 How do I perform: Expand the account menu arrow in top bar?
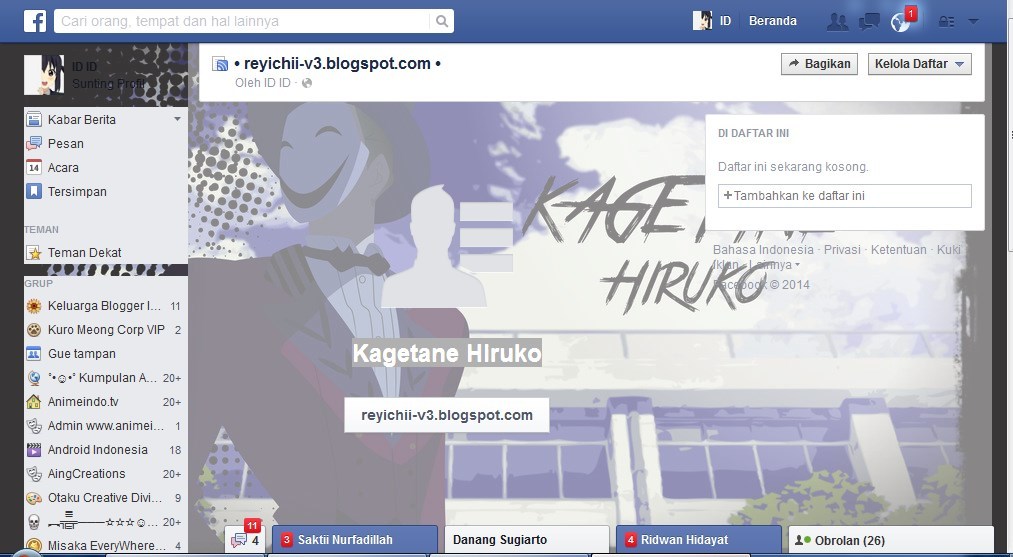(973, 22)
